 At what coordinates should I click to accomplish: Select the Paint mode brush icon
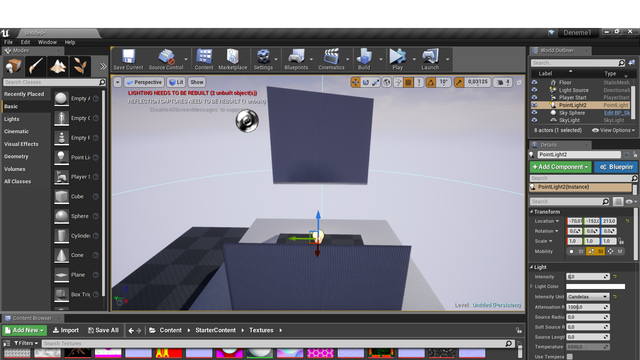[36, 66]
